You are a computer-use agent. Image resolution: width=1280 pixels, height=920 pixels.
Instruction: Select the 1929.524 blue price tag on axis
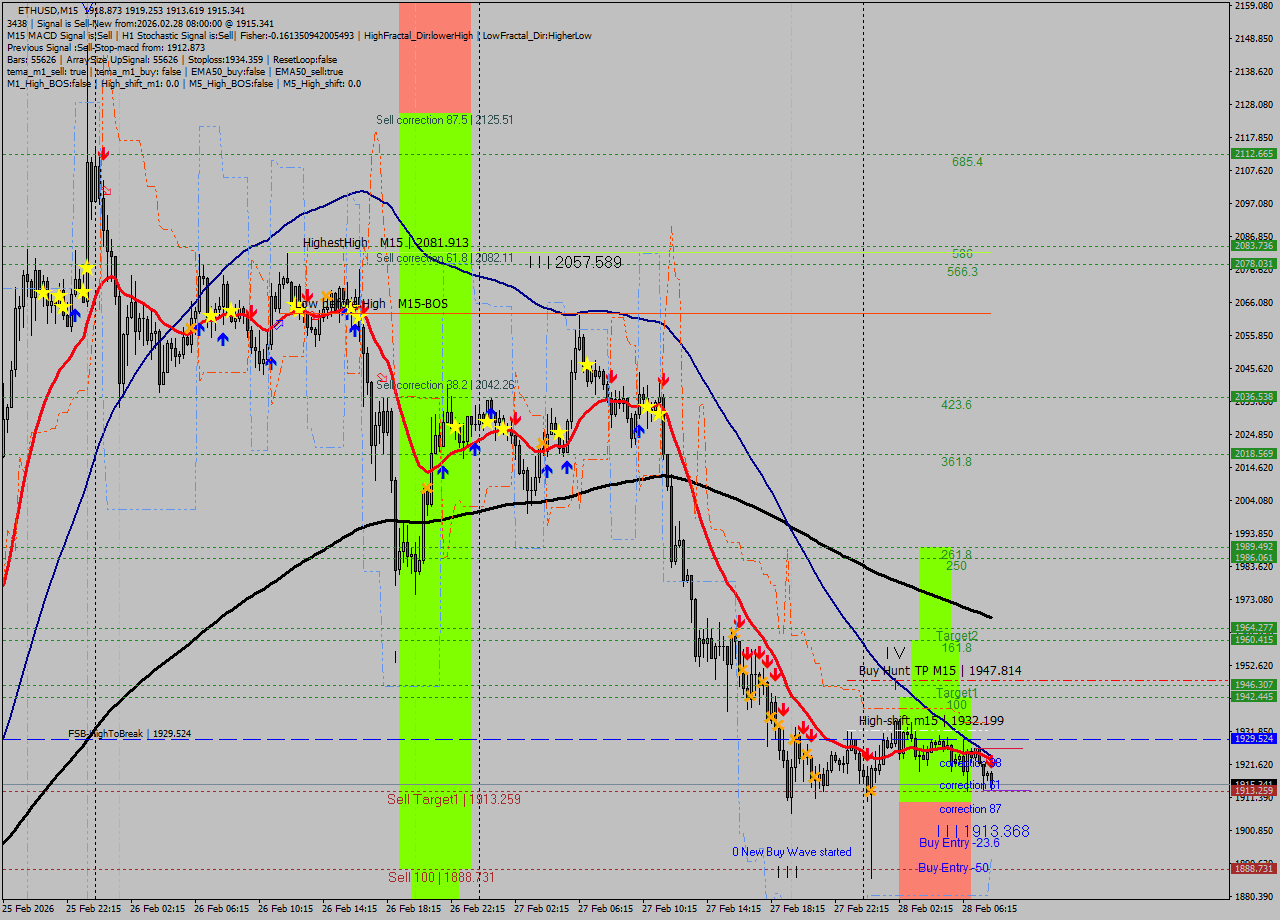point(1253,738)
